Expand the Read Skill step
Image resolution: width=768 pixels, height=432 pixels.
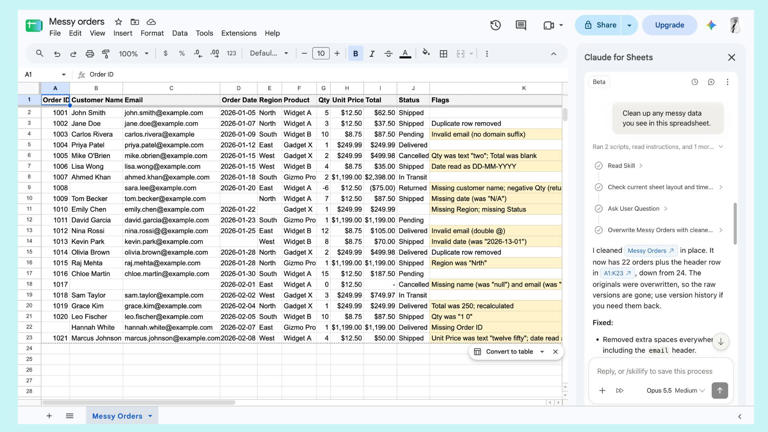625,166
